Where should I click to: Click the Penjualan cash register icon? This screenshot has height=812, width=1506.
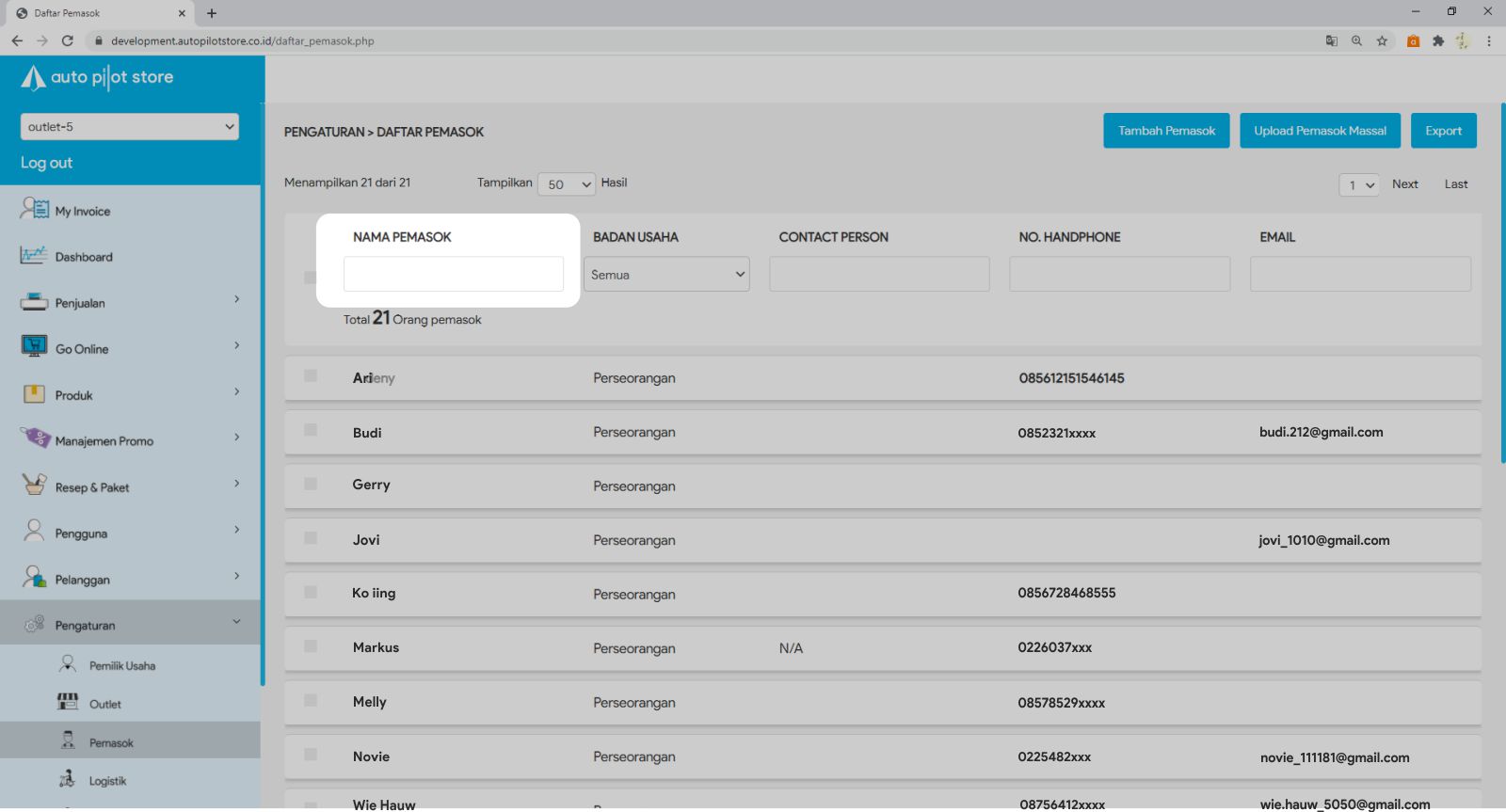coord(34,302)
